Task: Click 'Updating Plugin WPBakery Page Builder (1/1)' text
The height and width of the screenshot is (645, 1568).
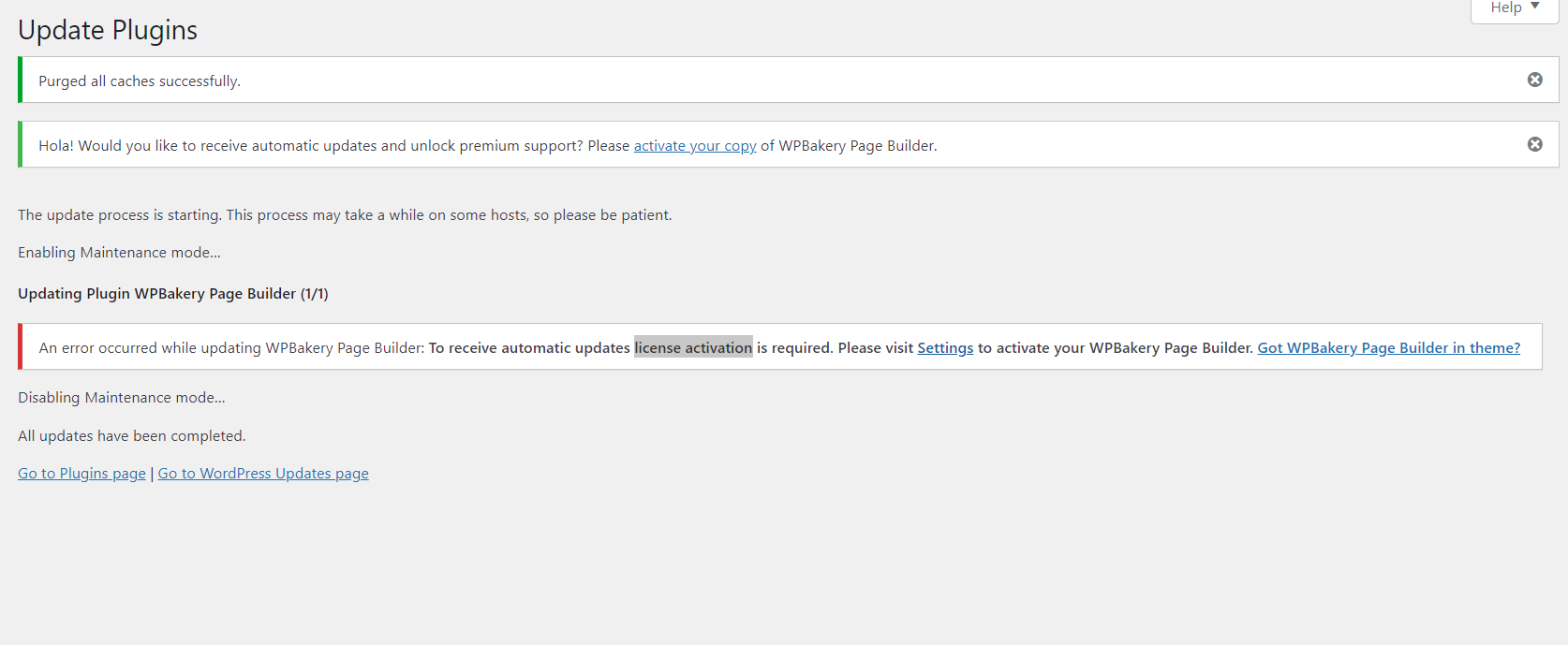Action: [x=173, y=294]
